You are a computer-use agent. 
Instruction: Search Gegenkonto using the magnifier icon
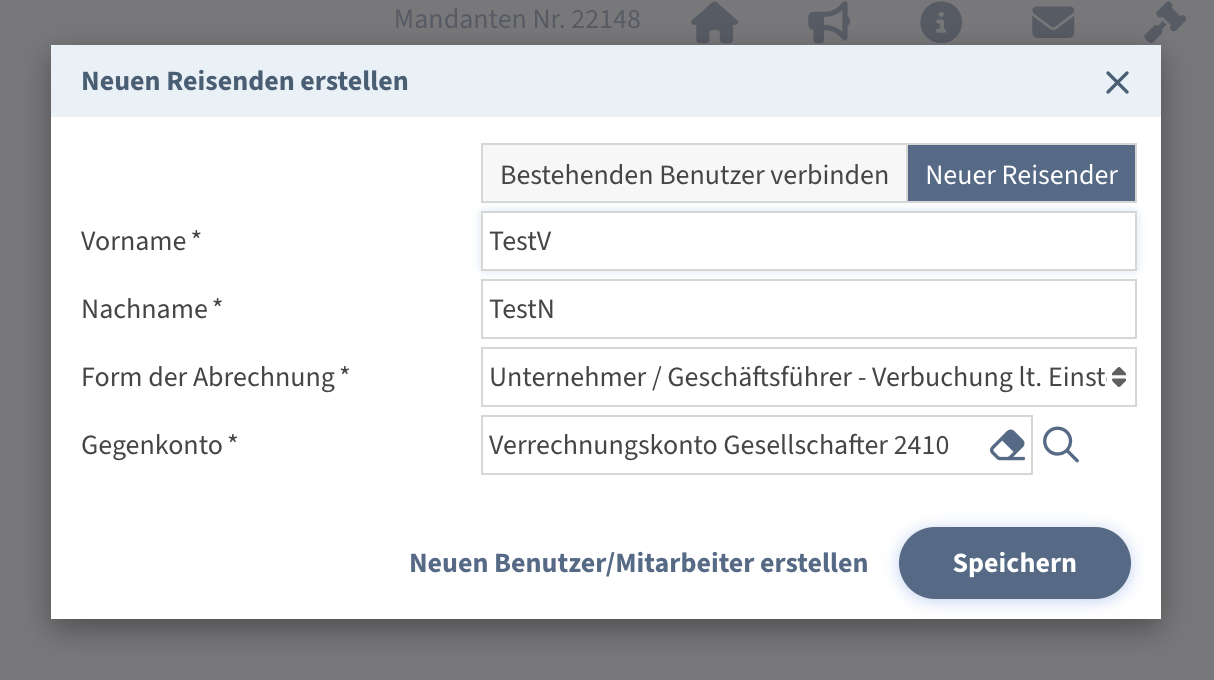[x=1061, y=445]
